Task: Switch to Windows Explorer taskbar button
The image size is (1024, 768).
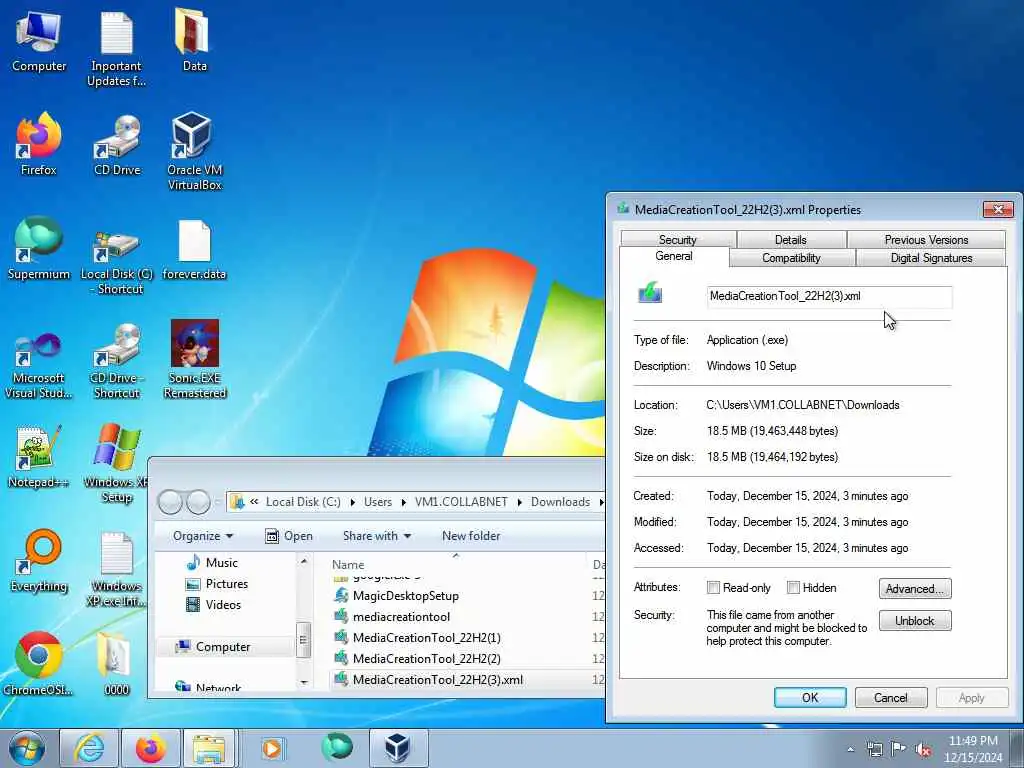Action: [209, 748]
